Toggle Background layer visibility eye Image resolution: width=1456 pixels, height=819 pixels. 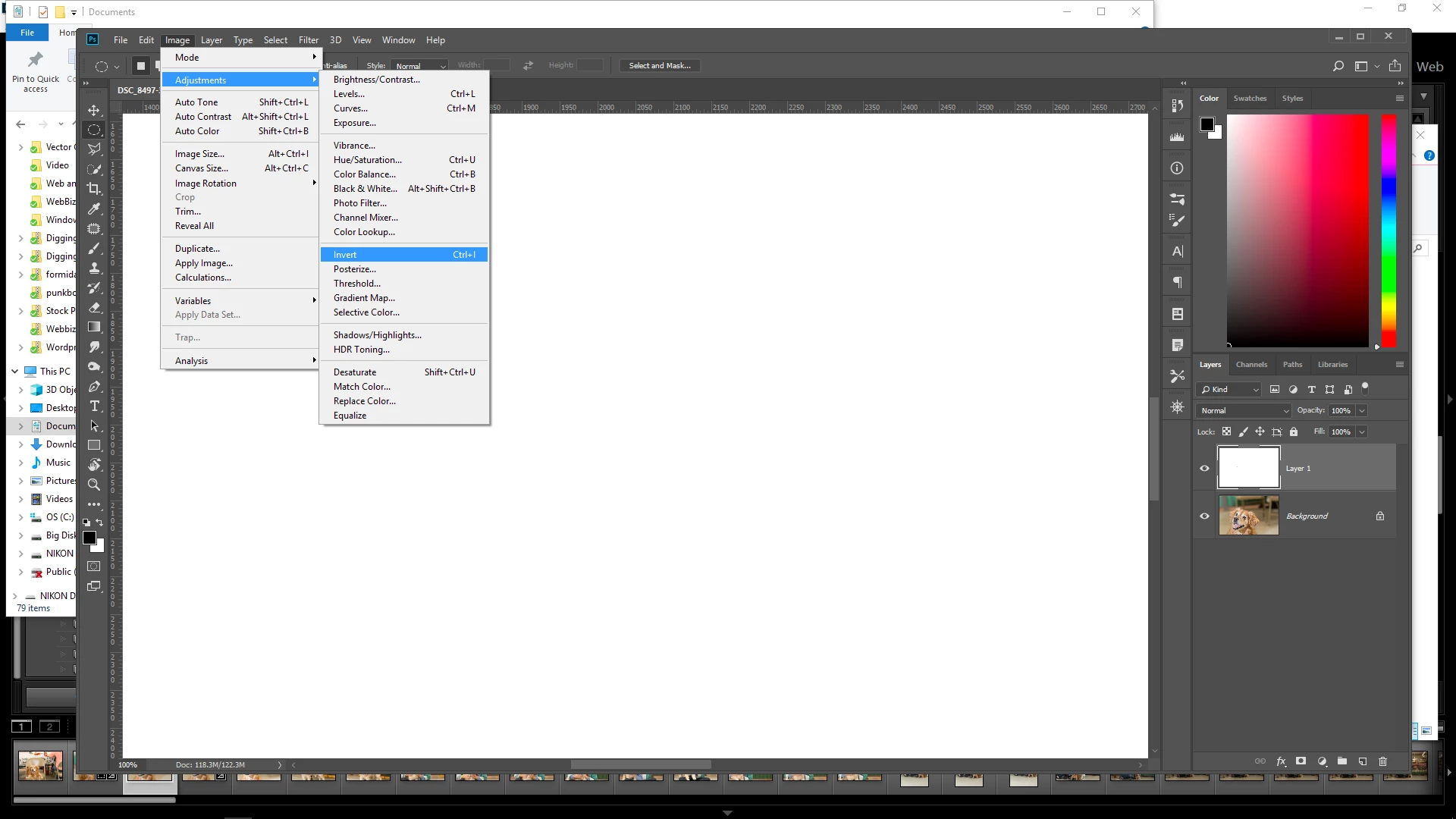click(x=1204, y=516)
